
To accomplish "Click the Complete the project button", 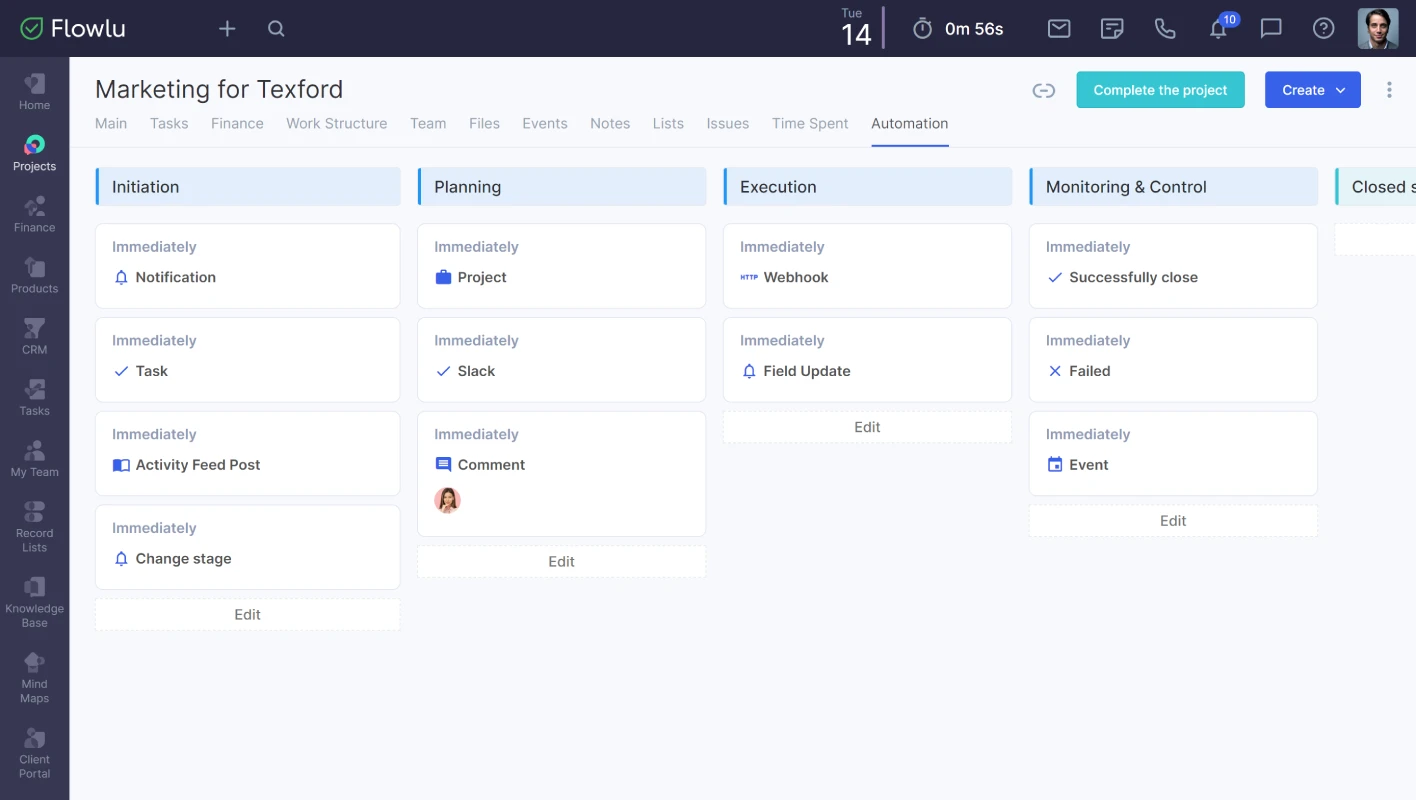I will [x=1160, y=89].
